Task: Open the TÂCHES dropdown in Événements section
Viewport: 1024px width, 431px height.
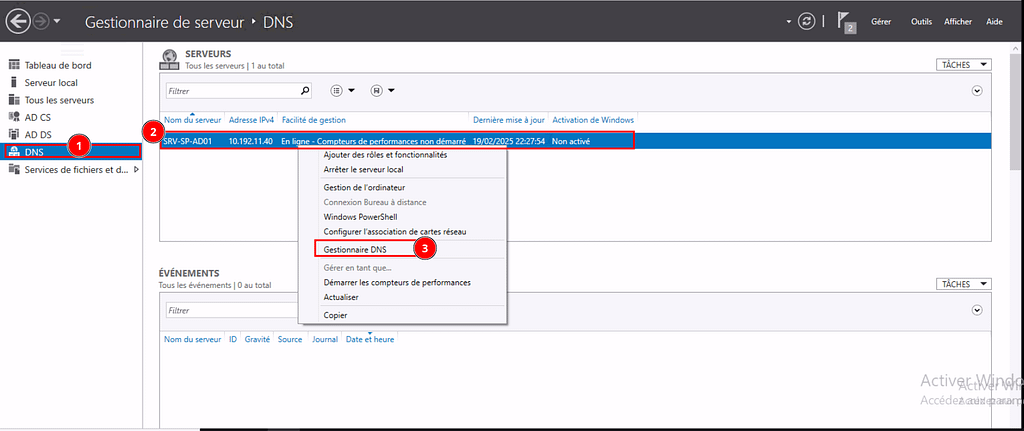Action: [x=964, y=284]
